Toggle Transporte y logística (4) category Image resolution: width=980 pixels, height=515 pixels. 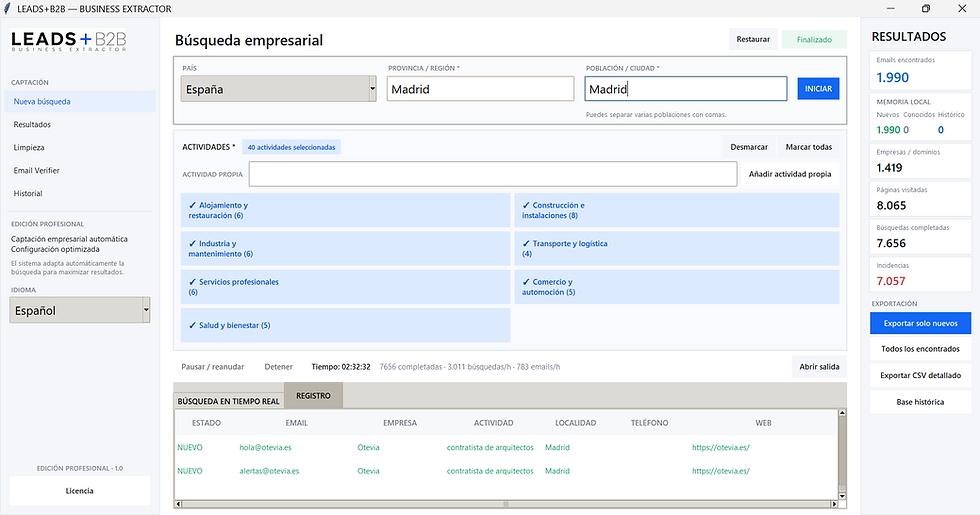pyautogui.click(x=677, y=249)
